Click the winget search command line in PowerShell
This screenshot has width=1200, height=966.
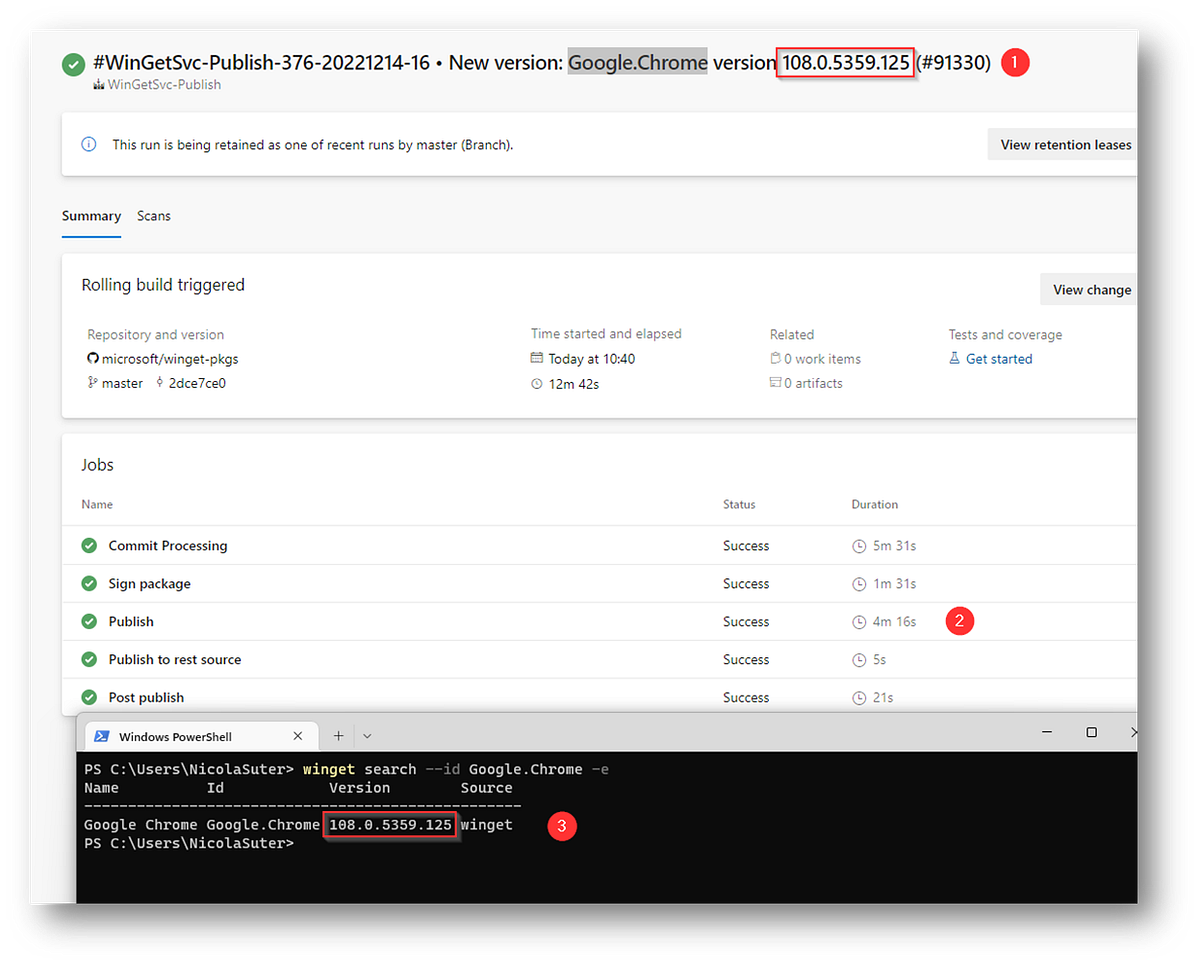[345, 769]
